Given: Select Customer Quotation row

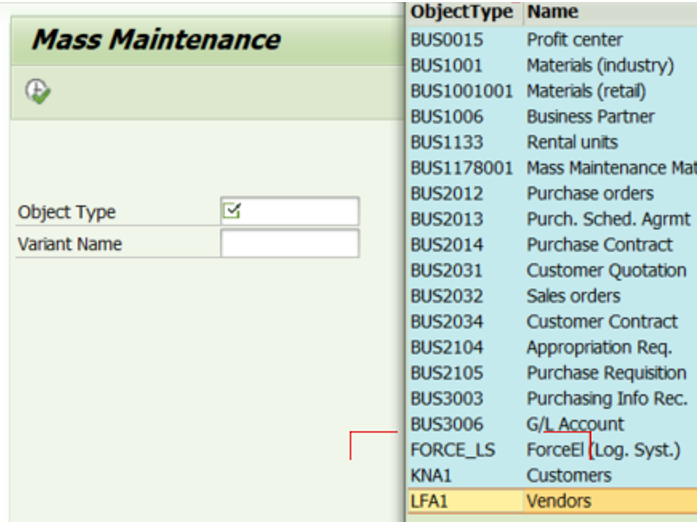Looking at the screenshot, I should [606, 270].
